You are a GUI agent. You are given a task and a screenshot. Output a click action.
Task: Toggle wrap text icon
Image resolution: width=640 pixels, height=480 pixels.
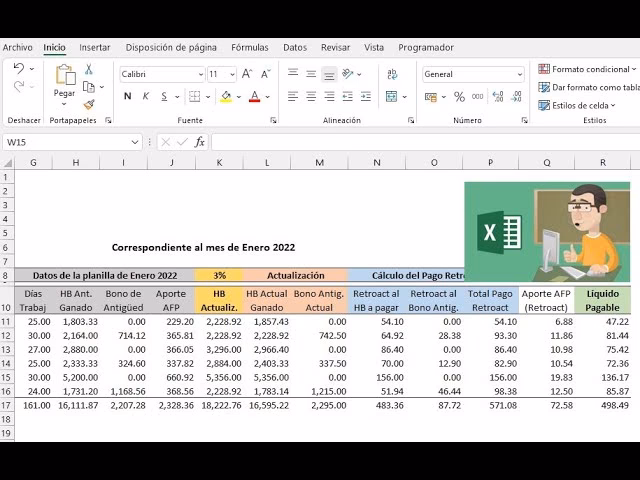click(392, 74)
